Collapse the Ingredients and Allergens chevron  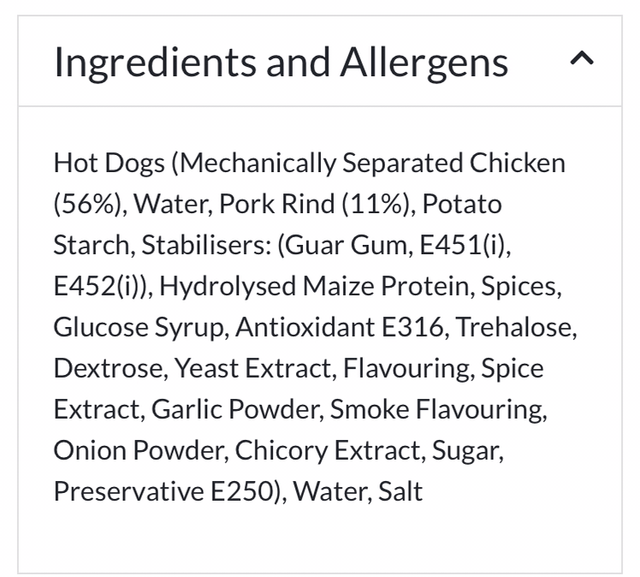point(581,60)
